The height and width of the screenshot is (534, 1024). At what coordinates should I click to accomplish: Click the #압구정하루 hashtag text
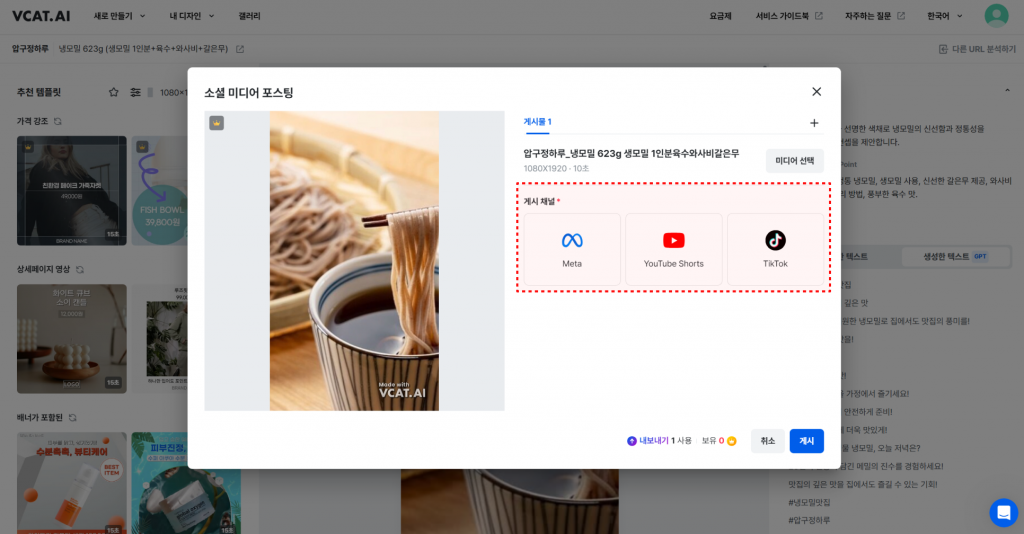coord(809,520)
